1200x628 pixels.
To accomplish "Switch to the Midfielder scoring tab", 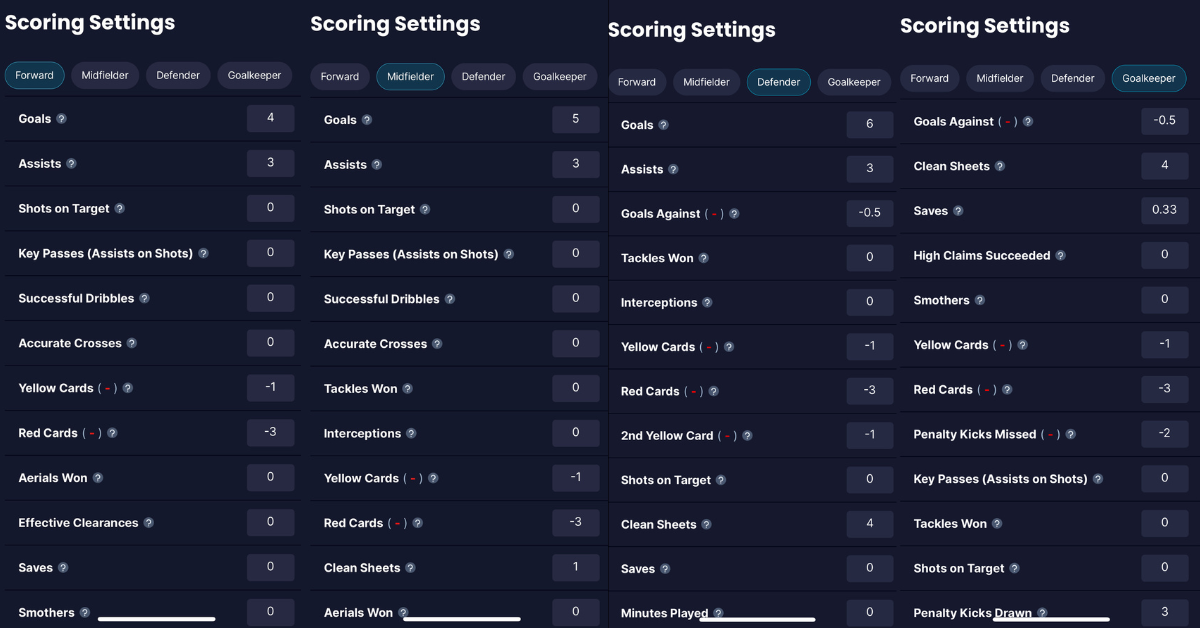I will point(410,76).
